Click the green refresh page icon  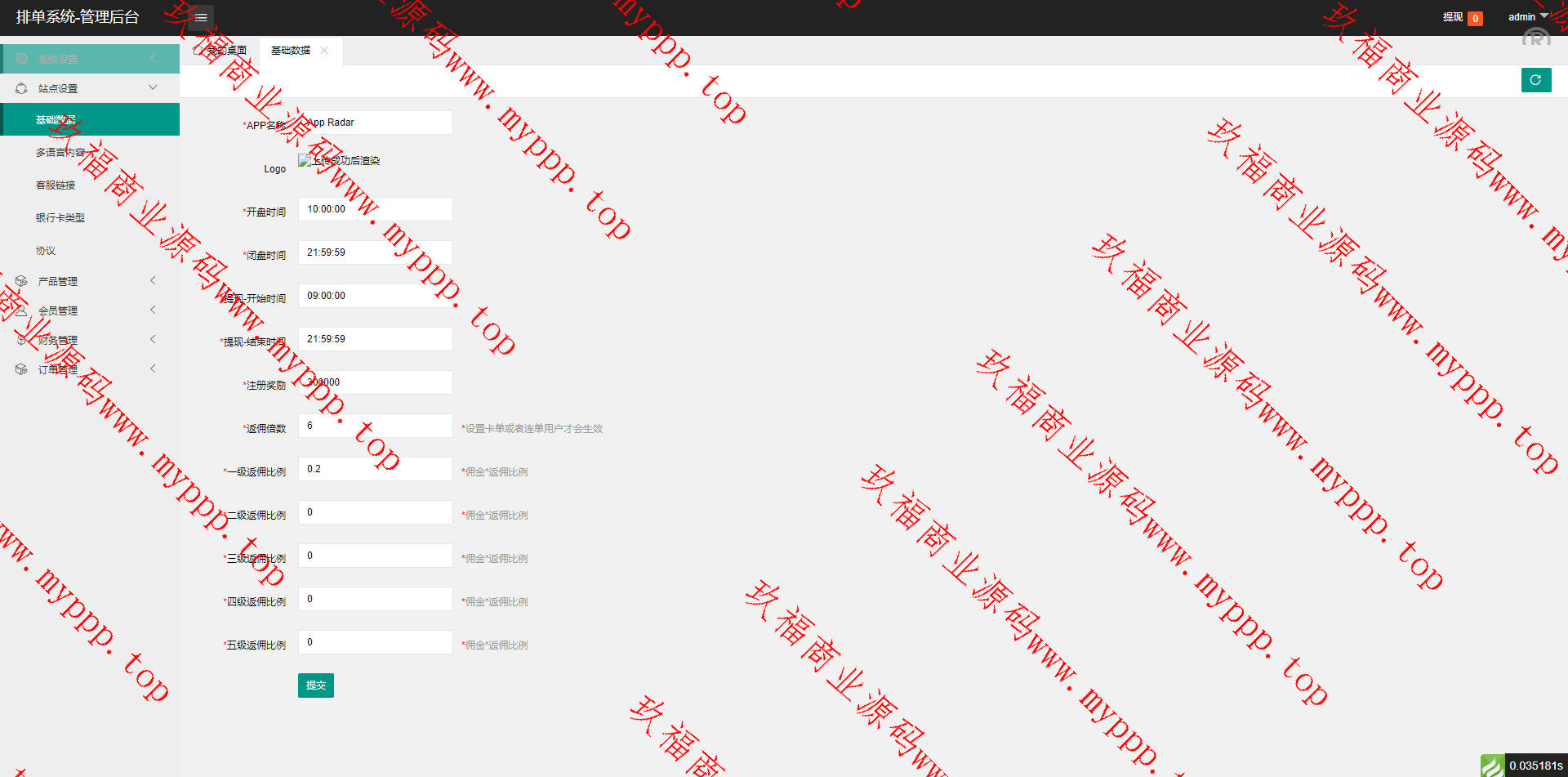click(1535, 80)
